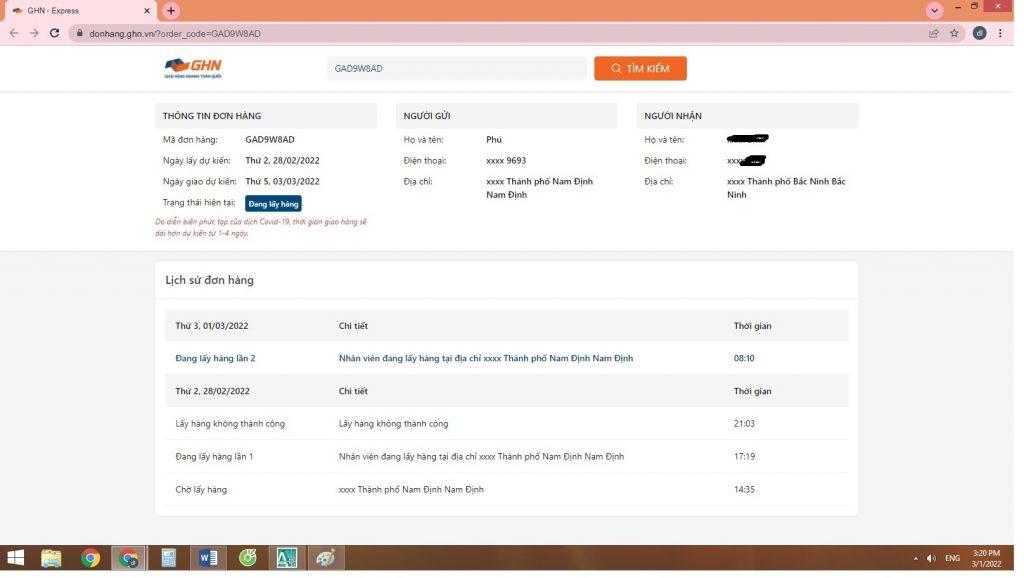Click the Đang lấy hàng status badge
Viewport: 1024px width, 578px height.
pyautogui.click(x=273, y=203)
